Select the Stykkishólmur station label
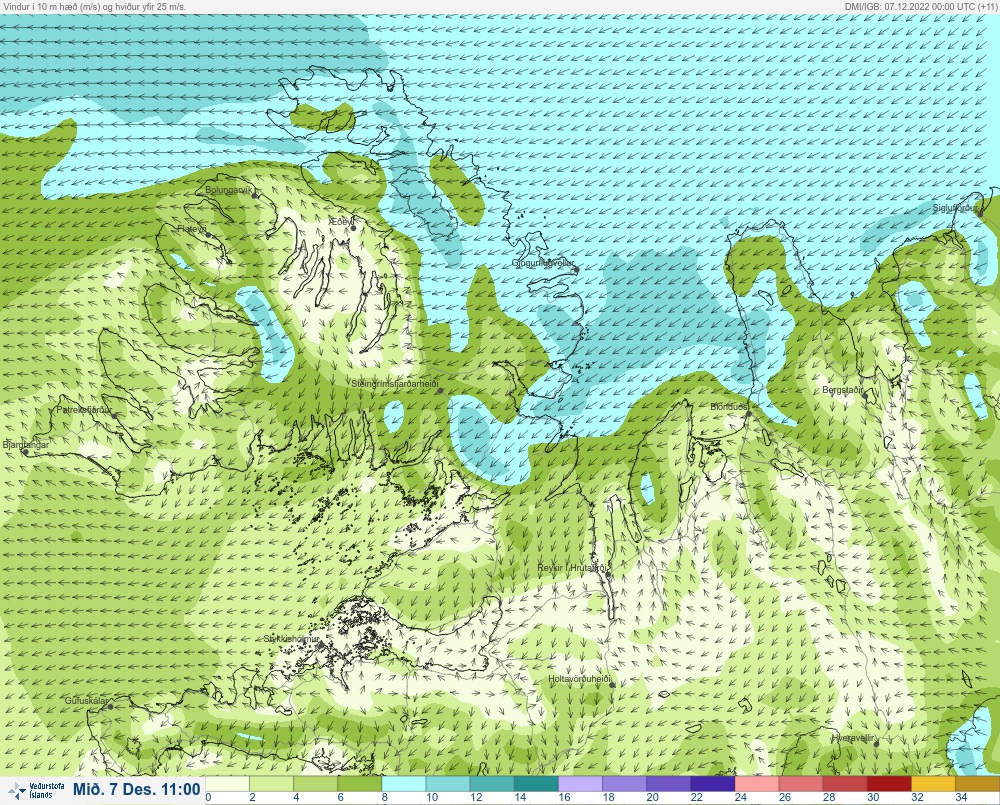Image resolution: width=1000 pixels, height=805 pixels. [291, 639]
